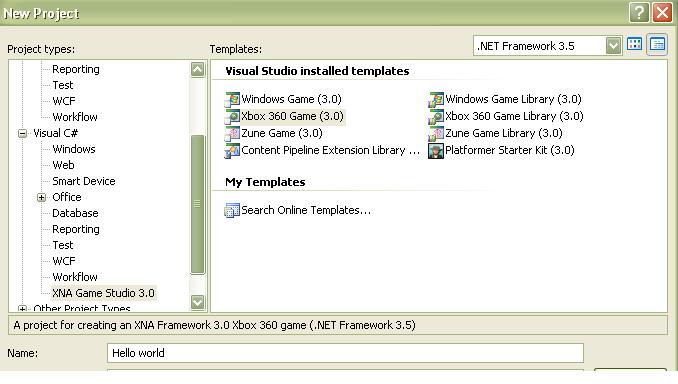Expand the Office node under Visual C#
678x384 pixels.
click(x=42, y=197)
